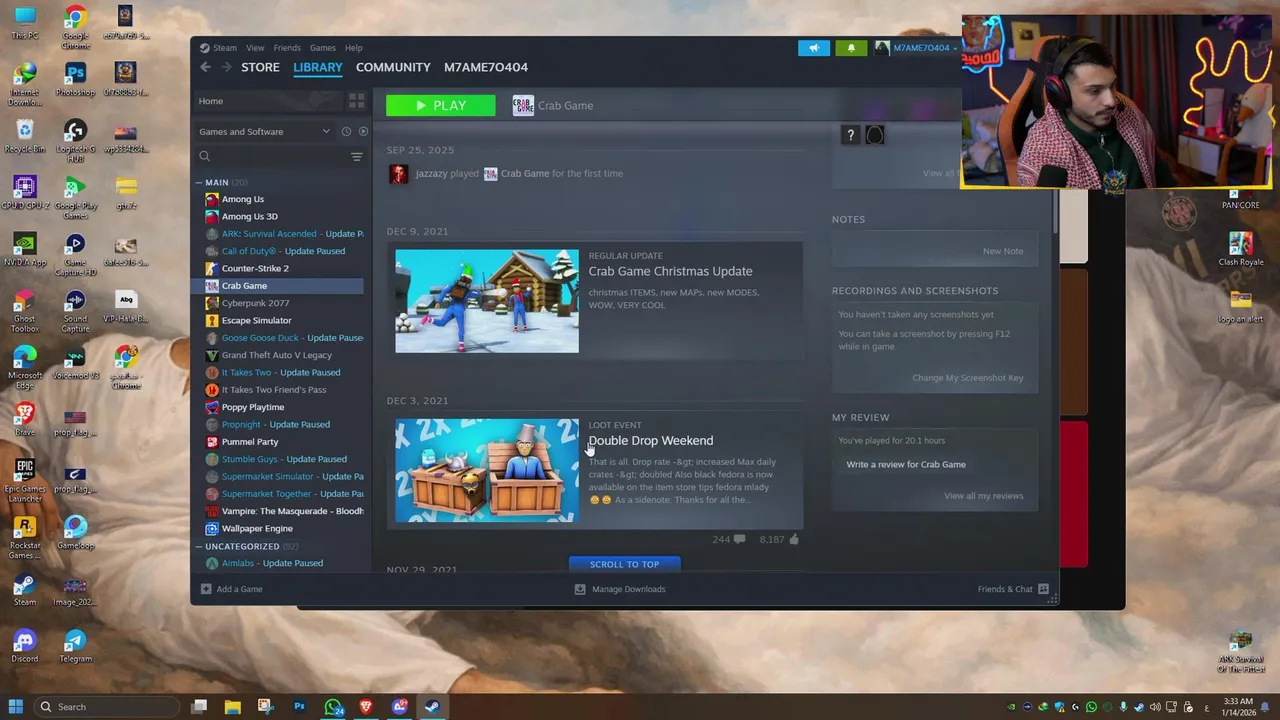This screenshot has width=1280, height=720.
Task: Click the green PLAY button
Action: pos(441,105)
